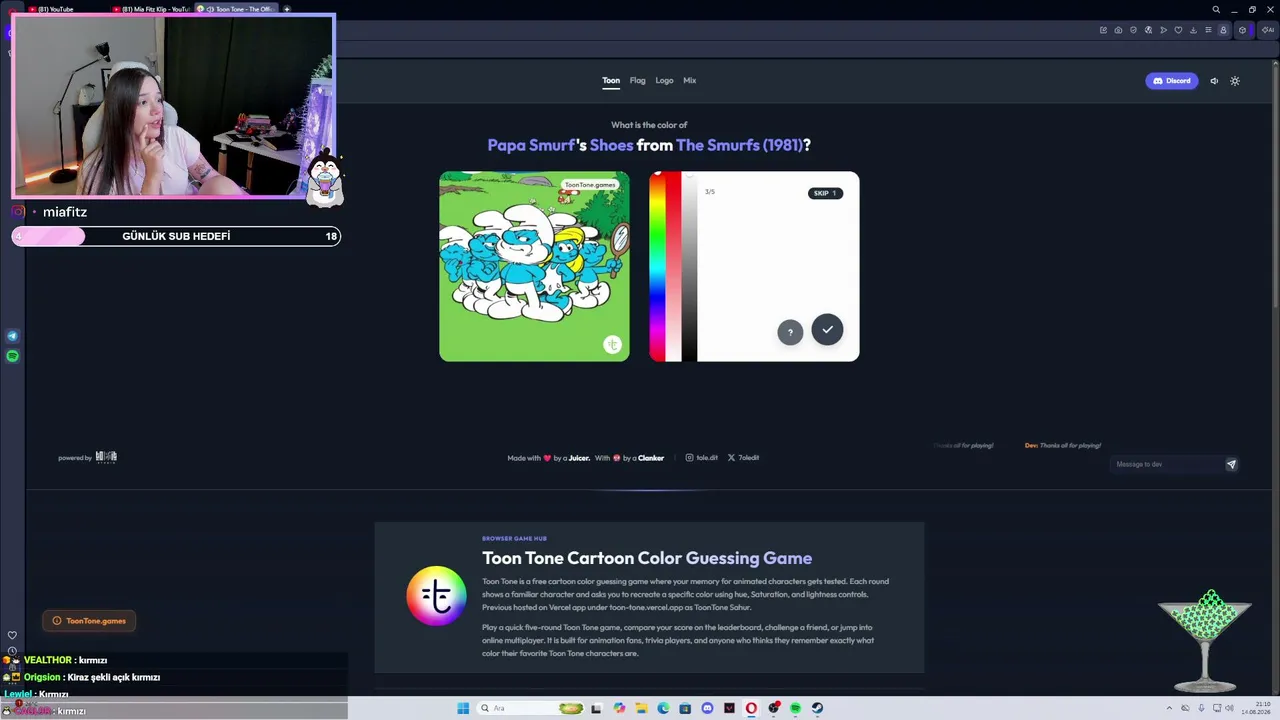The image size is (1280, 720).
Task: Click the send arrow icon in toolbar
Action: [x=1163, y=30]
